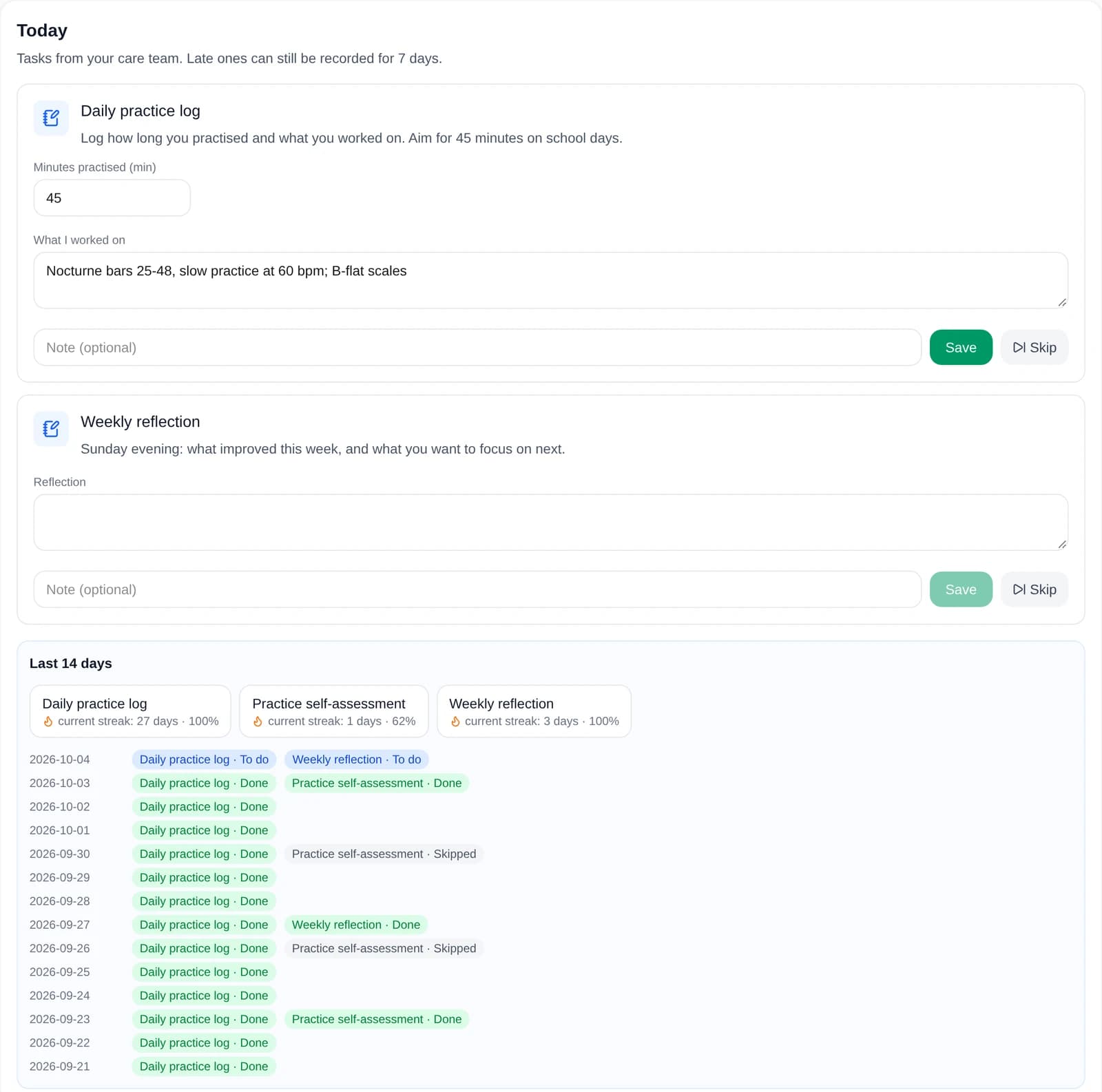Click 'Weekly reflection · Done' on 2026-09-27
This screenshot has width=1102, height=1092.
(355, 925)
